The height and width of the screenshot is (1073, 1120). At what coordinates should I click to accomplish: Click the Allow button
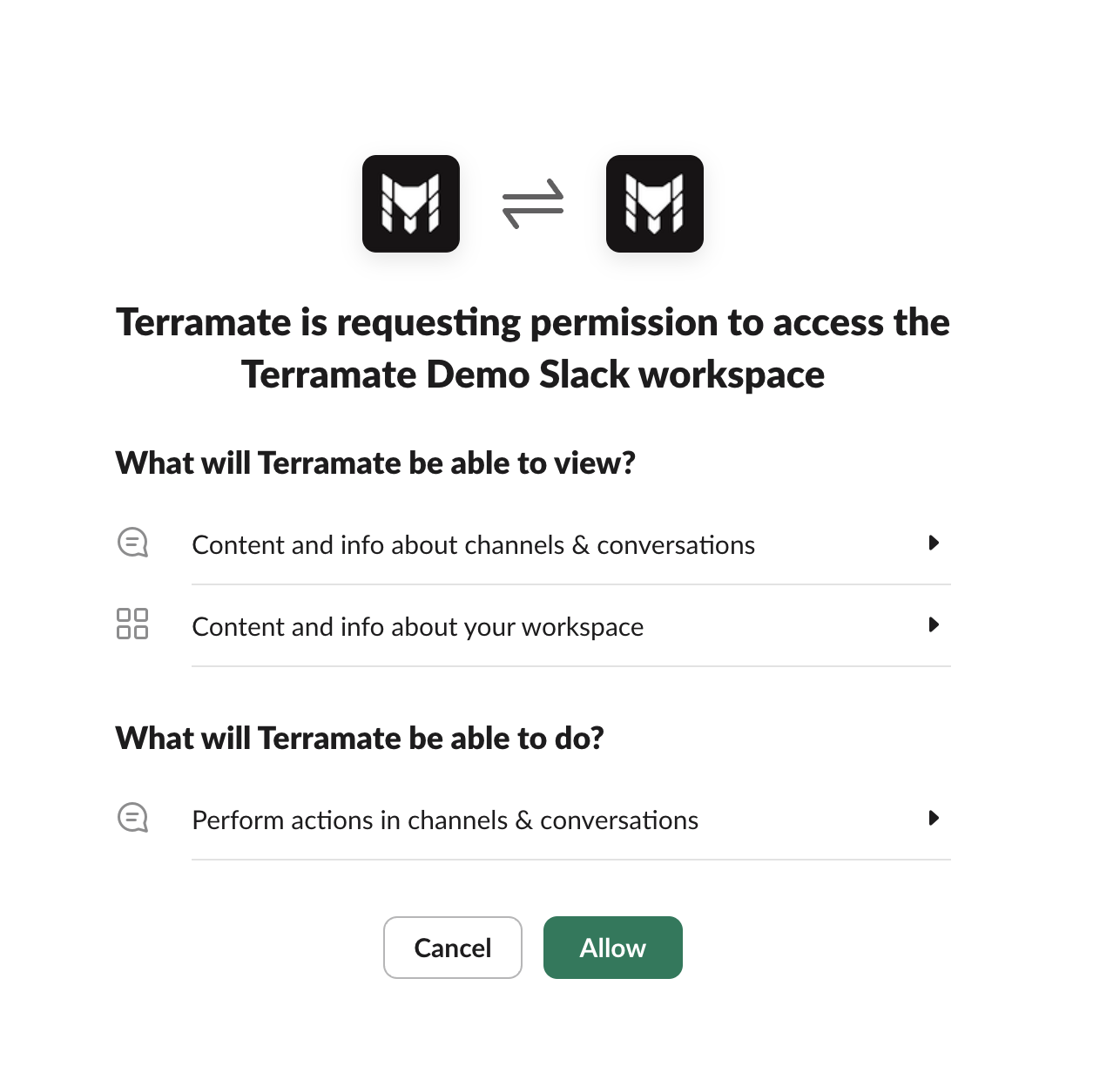coord(612,948)
